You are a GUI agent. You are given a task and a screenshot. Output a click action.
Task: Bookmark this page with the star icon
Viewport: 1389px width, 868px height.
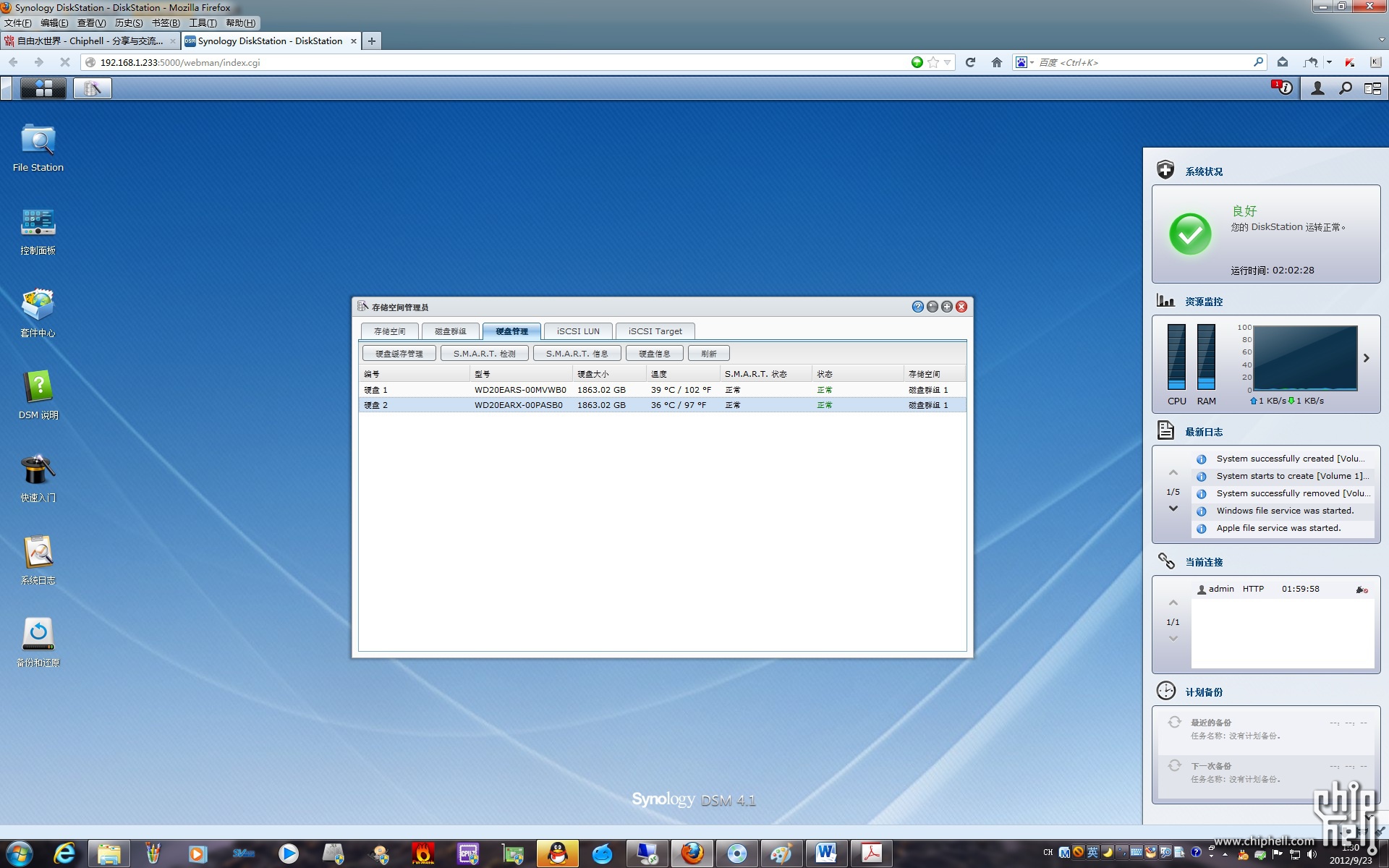(x=933, y=62)
